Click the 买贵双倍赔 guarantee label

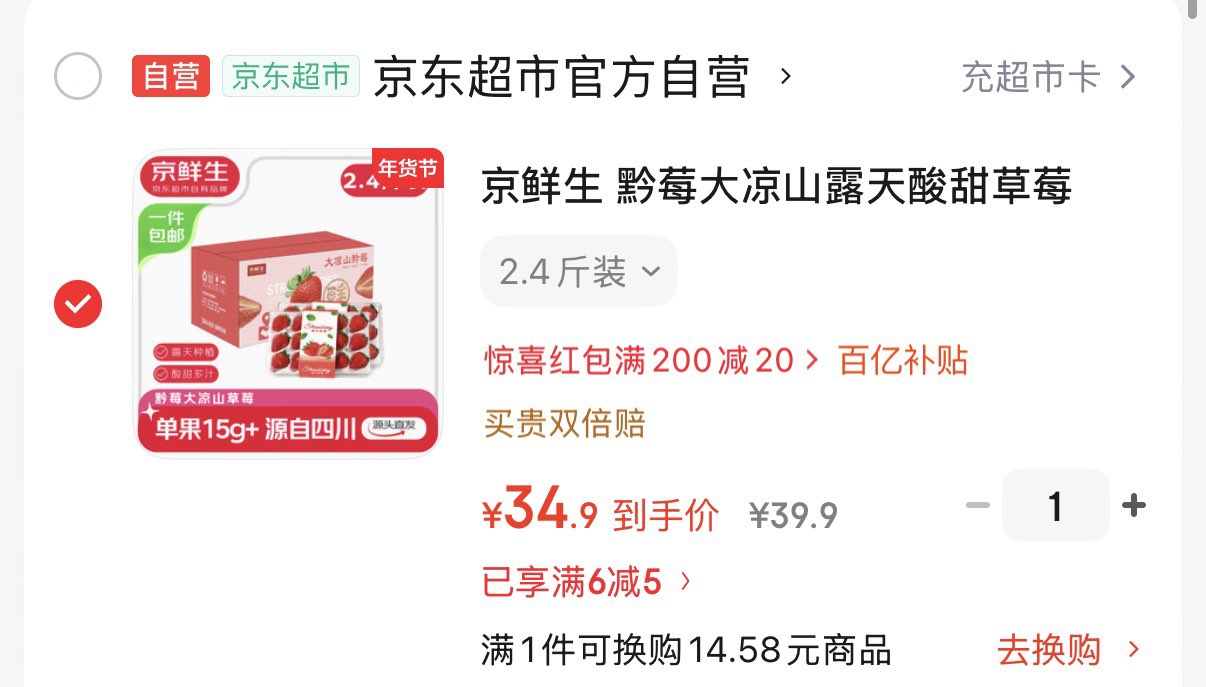pos(565,423)
